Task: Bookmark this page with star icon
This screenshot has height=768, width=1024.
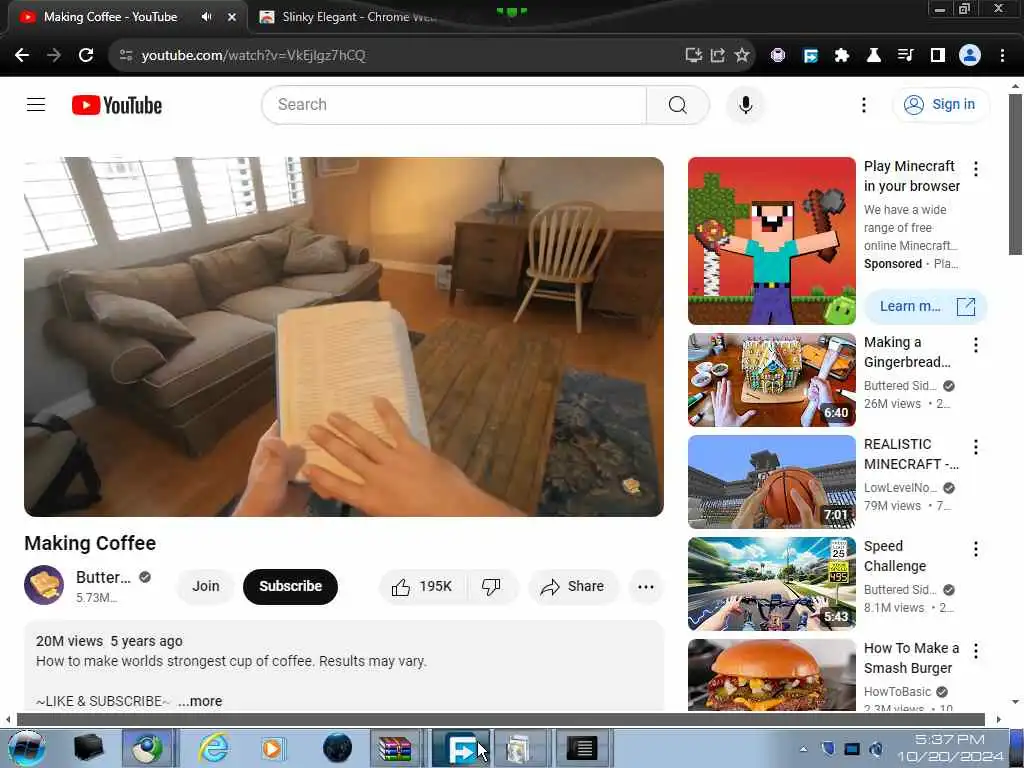Action: pyautogui.click(x=742, y=56)
